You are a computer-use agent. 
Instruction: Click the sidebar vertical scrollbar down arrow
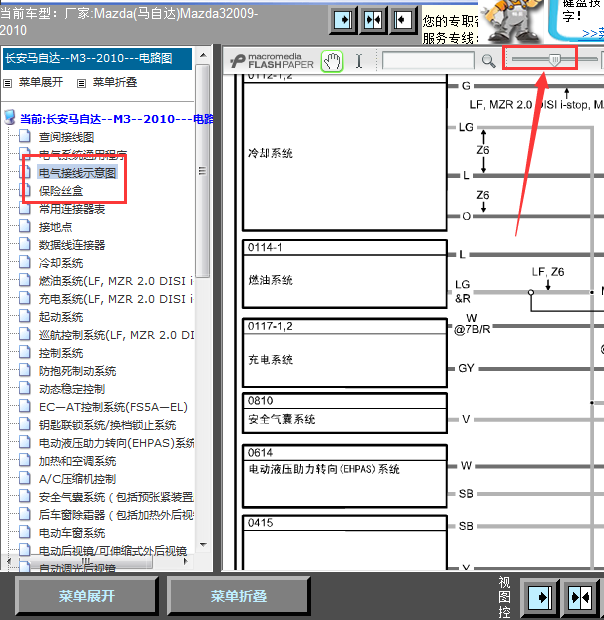pos(203,544)
